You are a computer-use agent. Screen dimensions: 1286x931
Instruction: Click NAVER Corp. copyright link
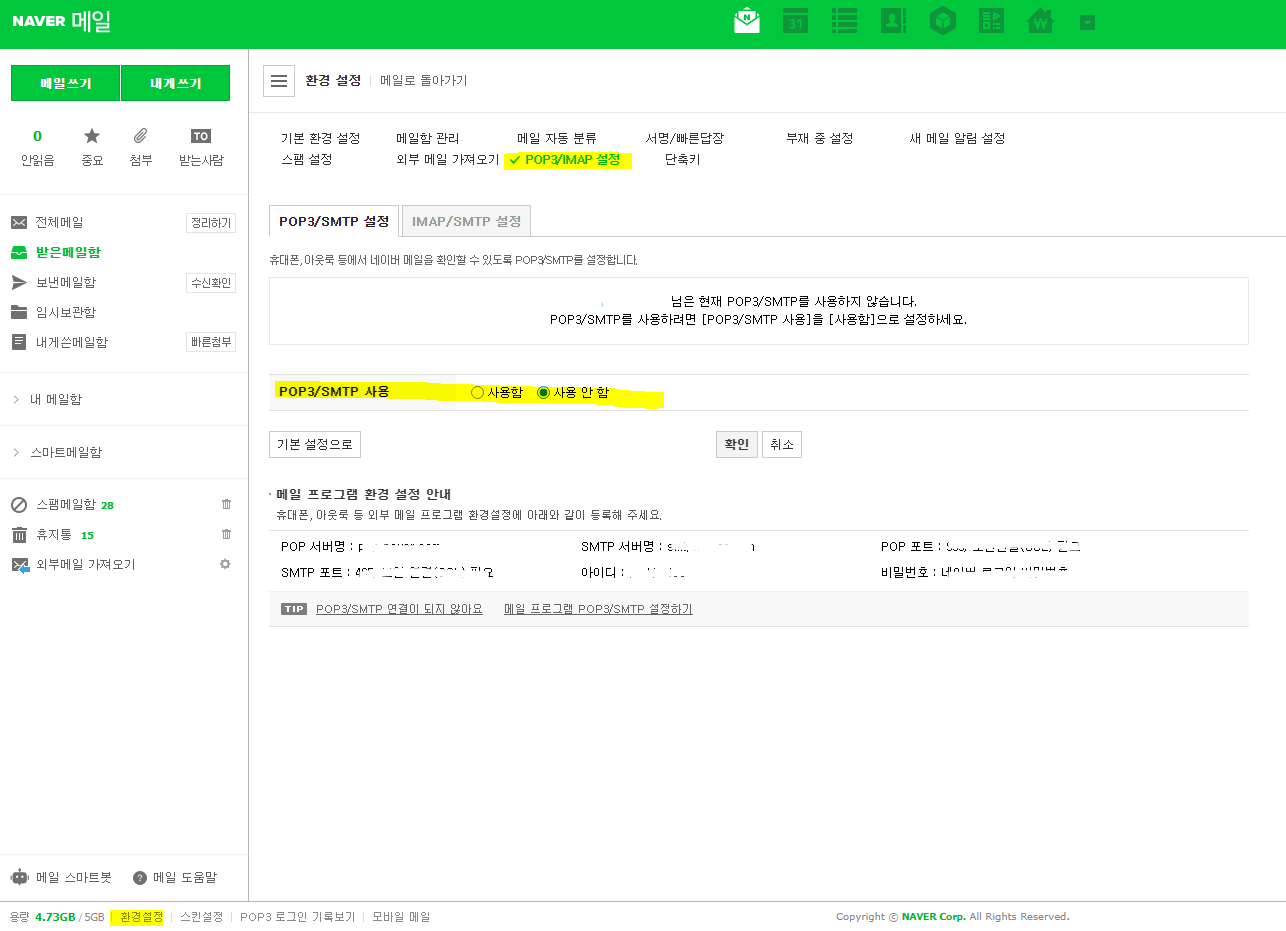tap(933, 916)
